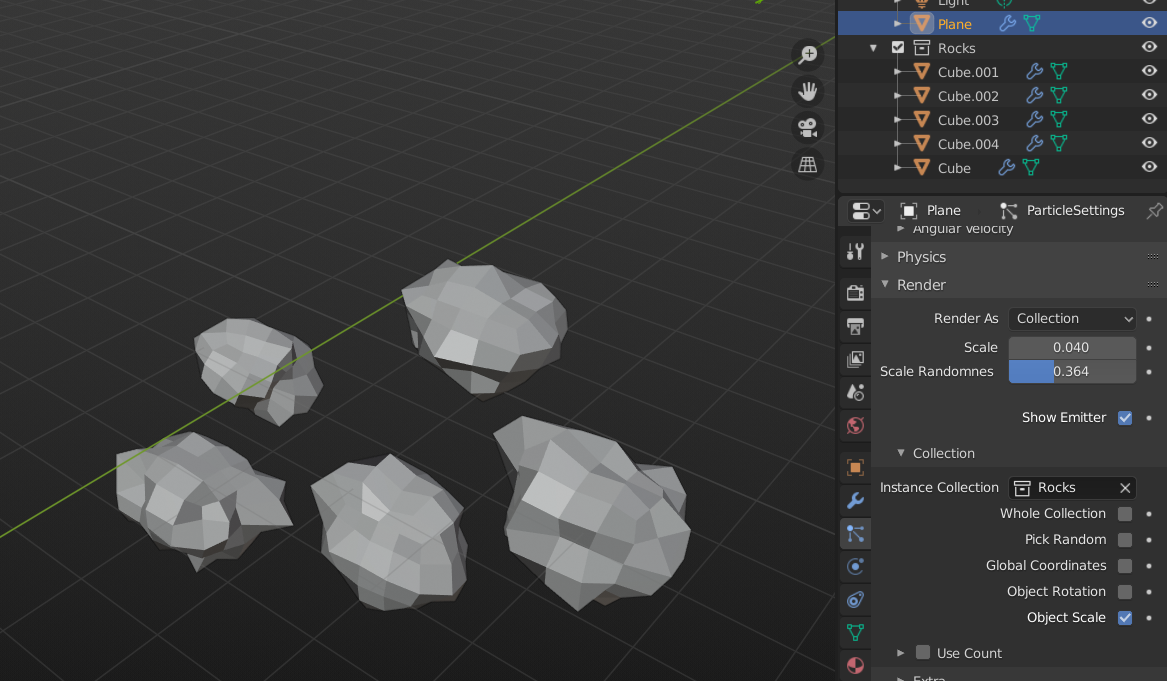Open the Object Constraints tab
The width and height of the screenshot is (1167, 681).
pos(855,599)
